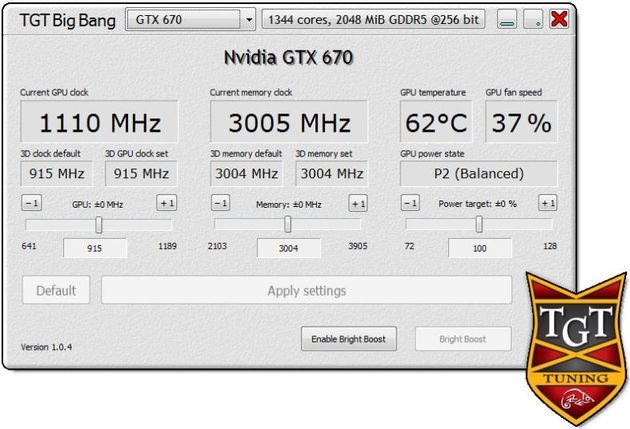
Task: Click the GPU fan speed readout 37 %
Action: 521,122
